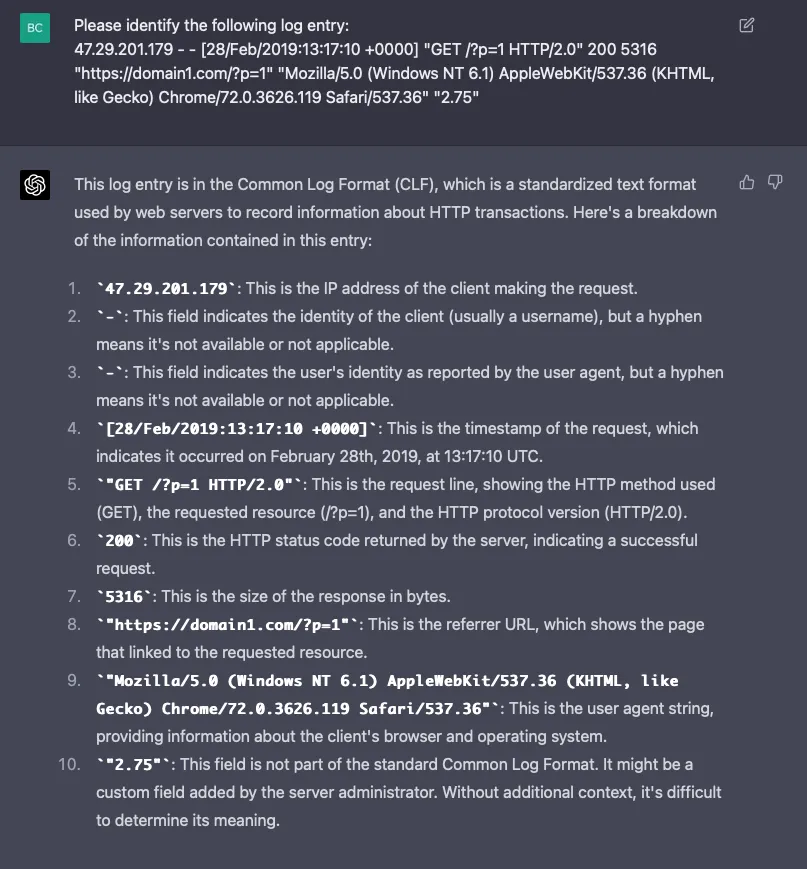Click the Common Log Format introduction paragraph
Image resolution: width=807 pixels, height=869 pixels.
pos(395,212)
